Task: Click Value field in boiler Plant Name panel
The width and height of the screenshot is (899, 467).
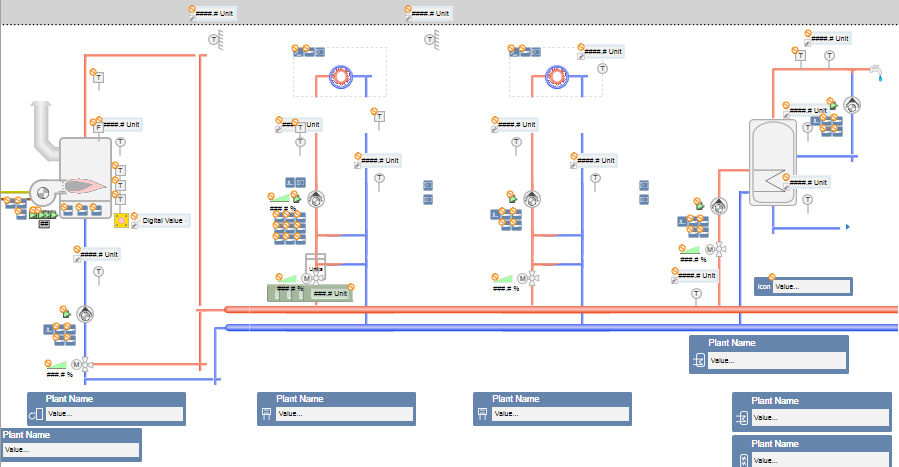Action: [x=113, y=413]
